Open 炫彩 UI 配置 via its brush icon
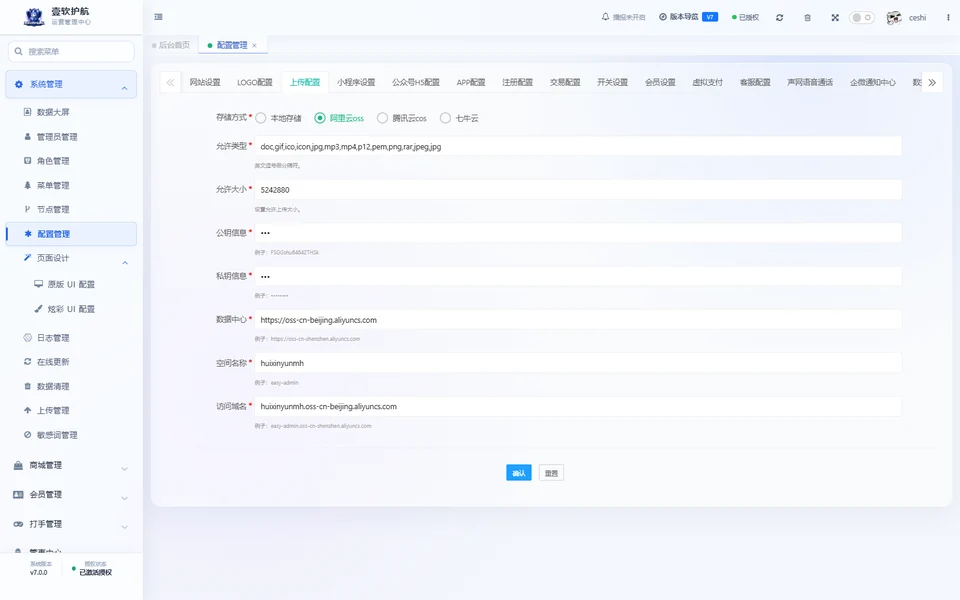This screenshot has width=960, height=600. coord(39,309)
